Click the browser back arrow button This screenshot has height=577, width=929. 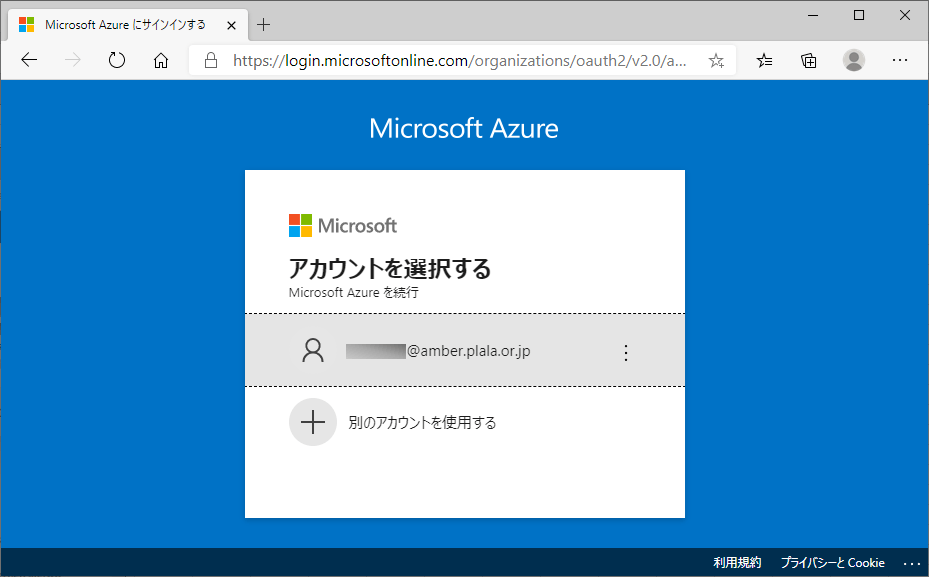(29, 60)
